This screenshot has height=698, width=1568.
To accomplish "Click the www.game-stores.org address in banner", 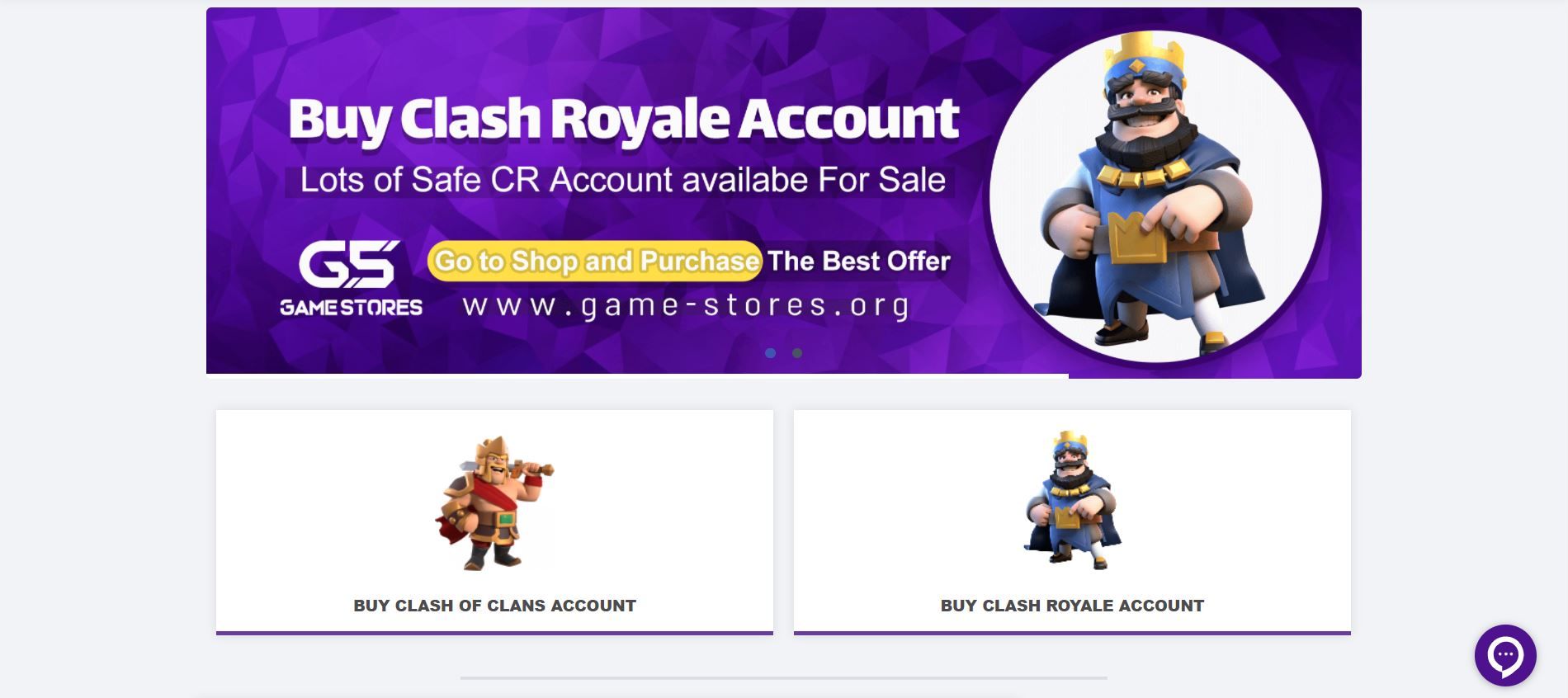I will 686,306.
